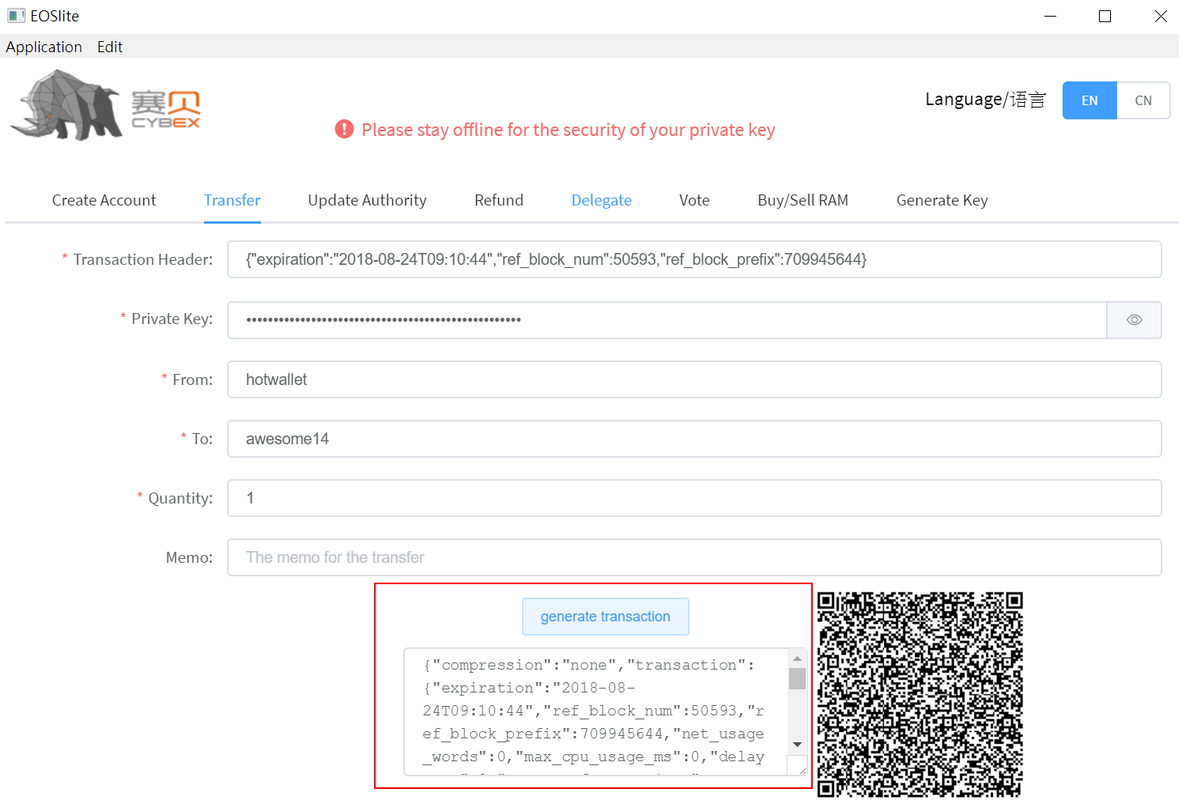Switch to the Delegate tab
The image size is (1179, 800).
tap(602, 200)
